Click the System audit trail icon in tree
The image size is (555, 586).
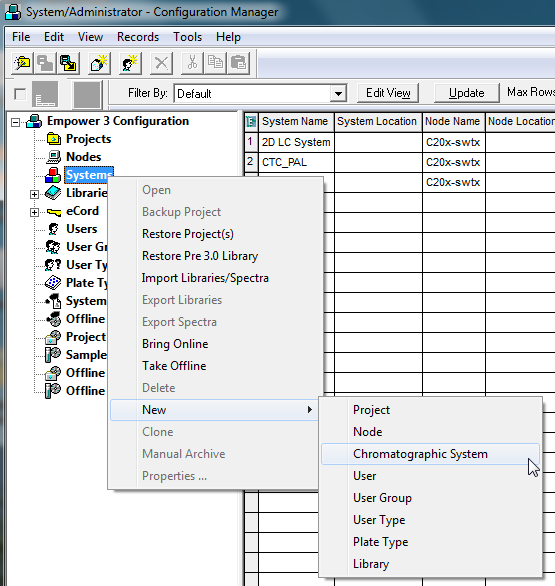[53, 300]
